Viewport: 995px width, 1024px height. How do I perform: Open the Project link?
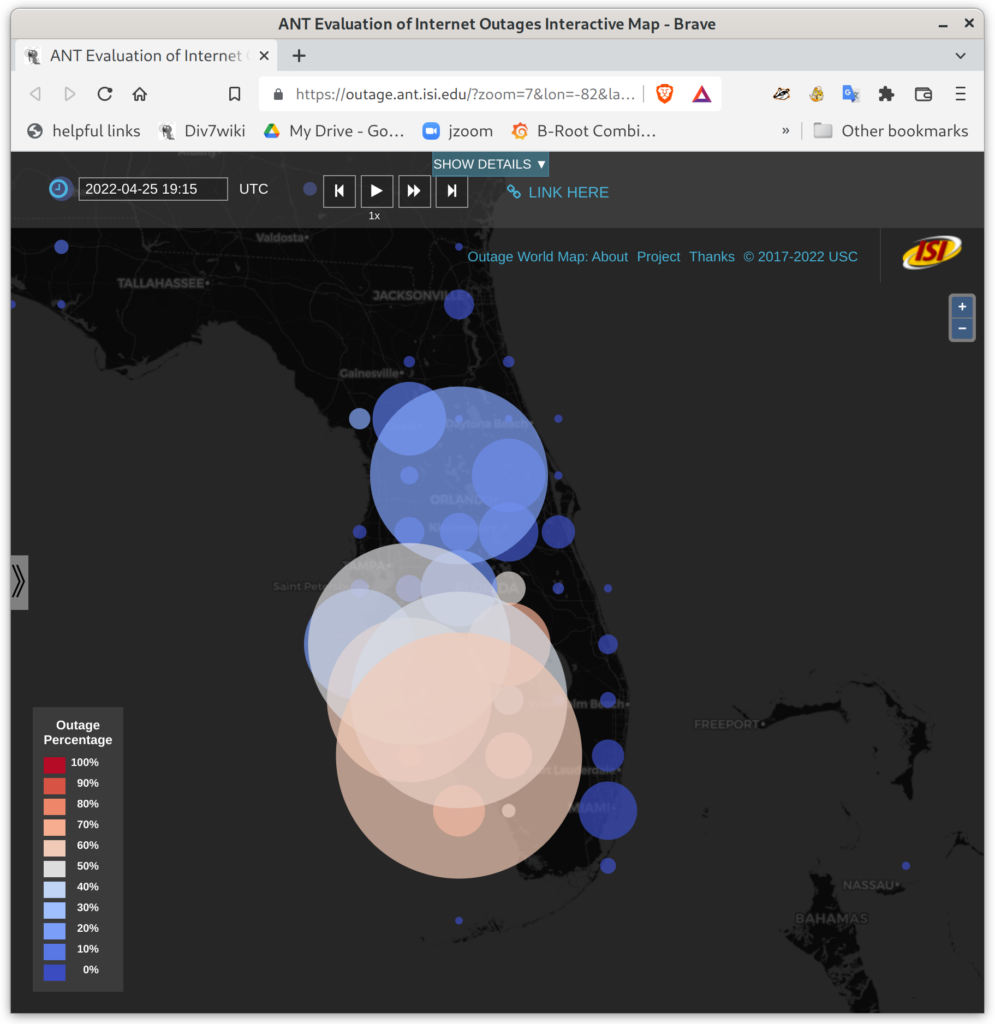[659, 257]
